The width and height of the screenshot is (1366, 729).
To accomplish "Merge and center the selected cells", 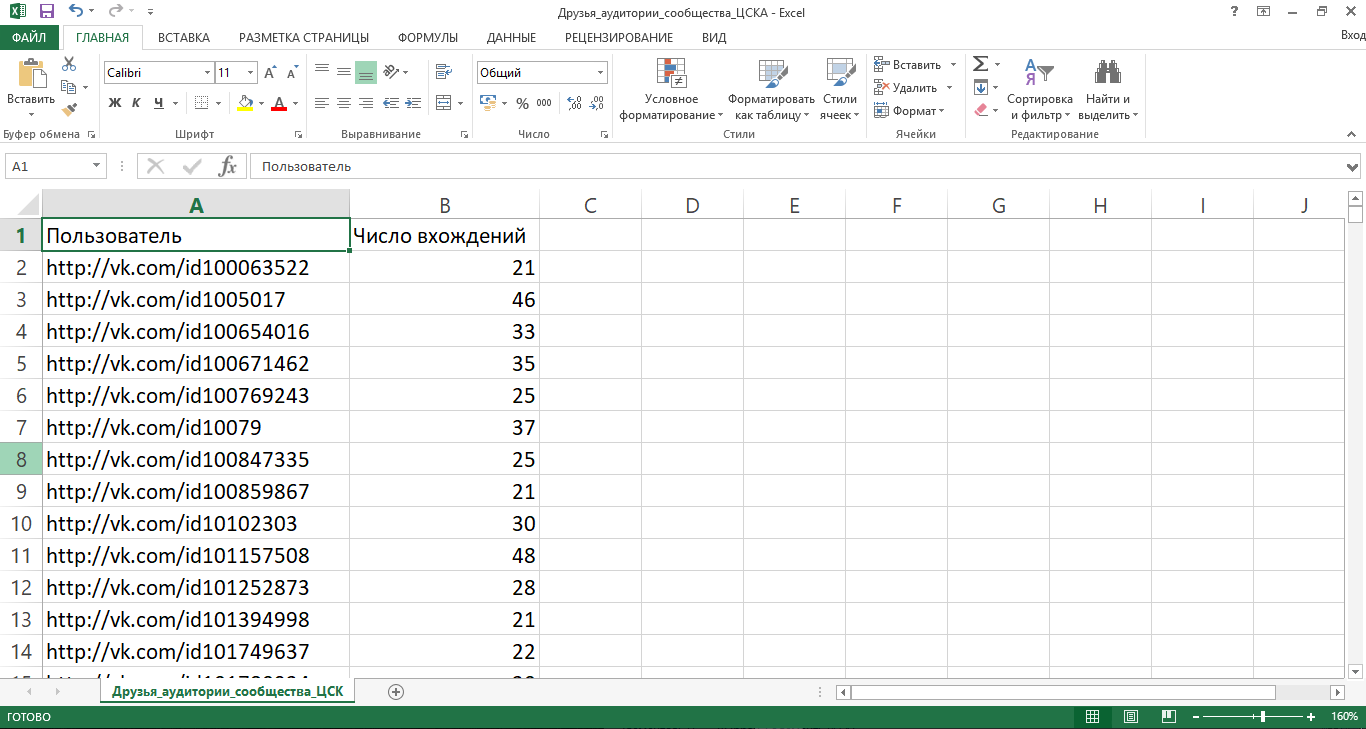I will [x=443, y=103].
